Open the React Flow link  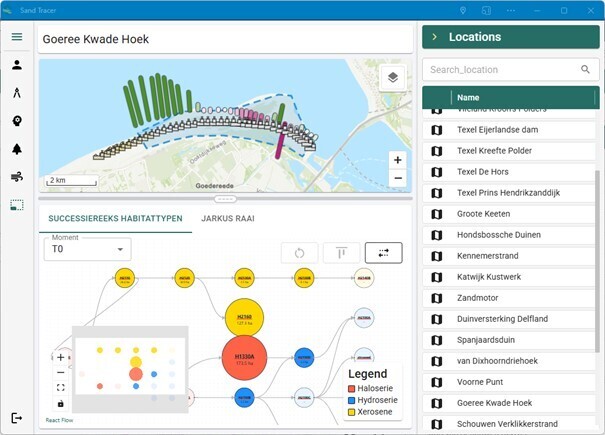click(x=59, y=420)
